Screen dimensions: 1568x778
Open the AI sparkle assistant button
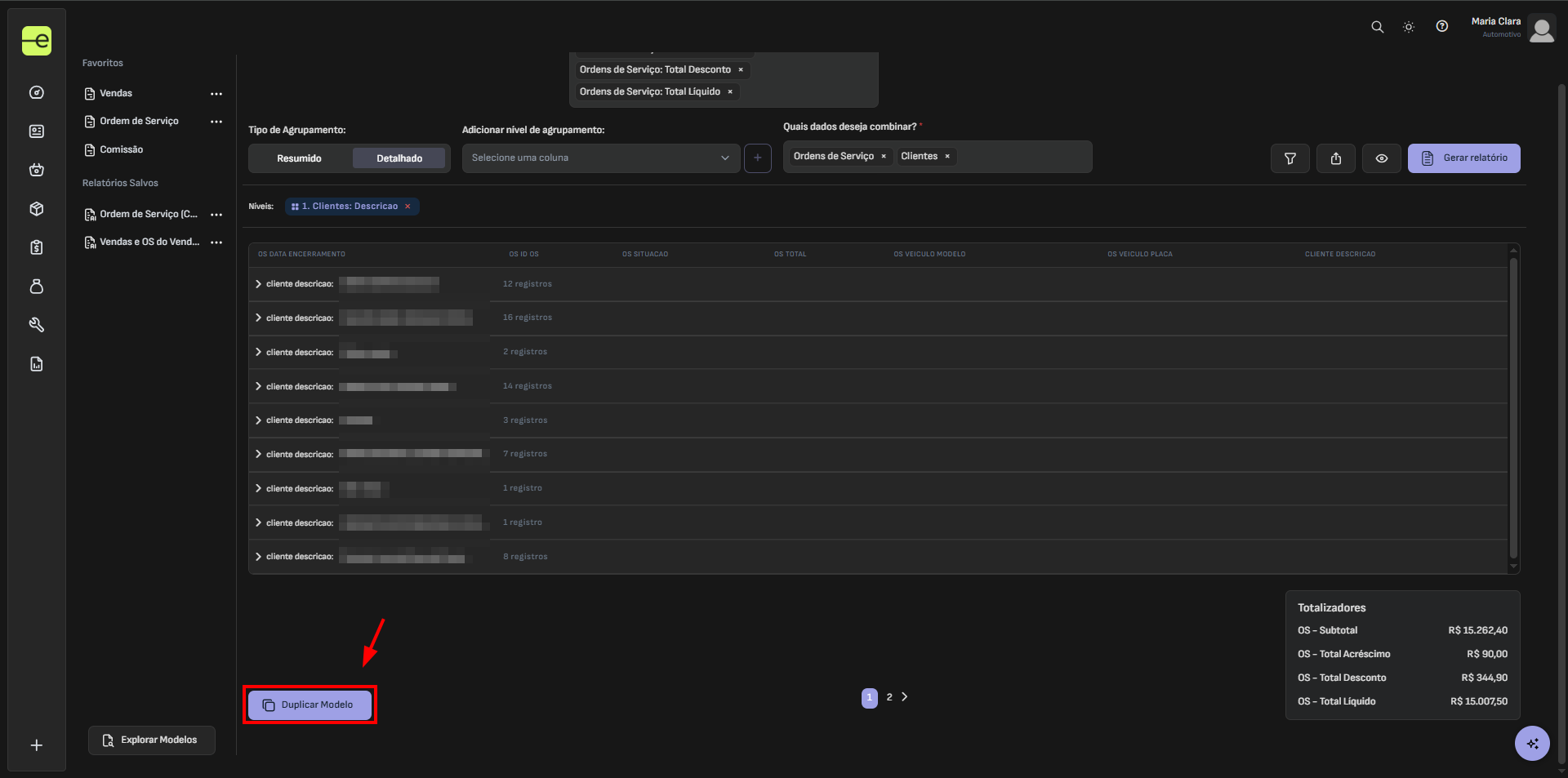(1532, 744)
